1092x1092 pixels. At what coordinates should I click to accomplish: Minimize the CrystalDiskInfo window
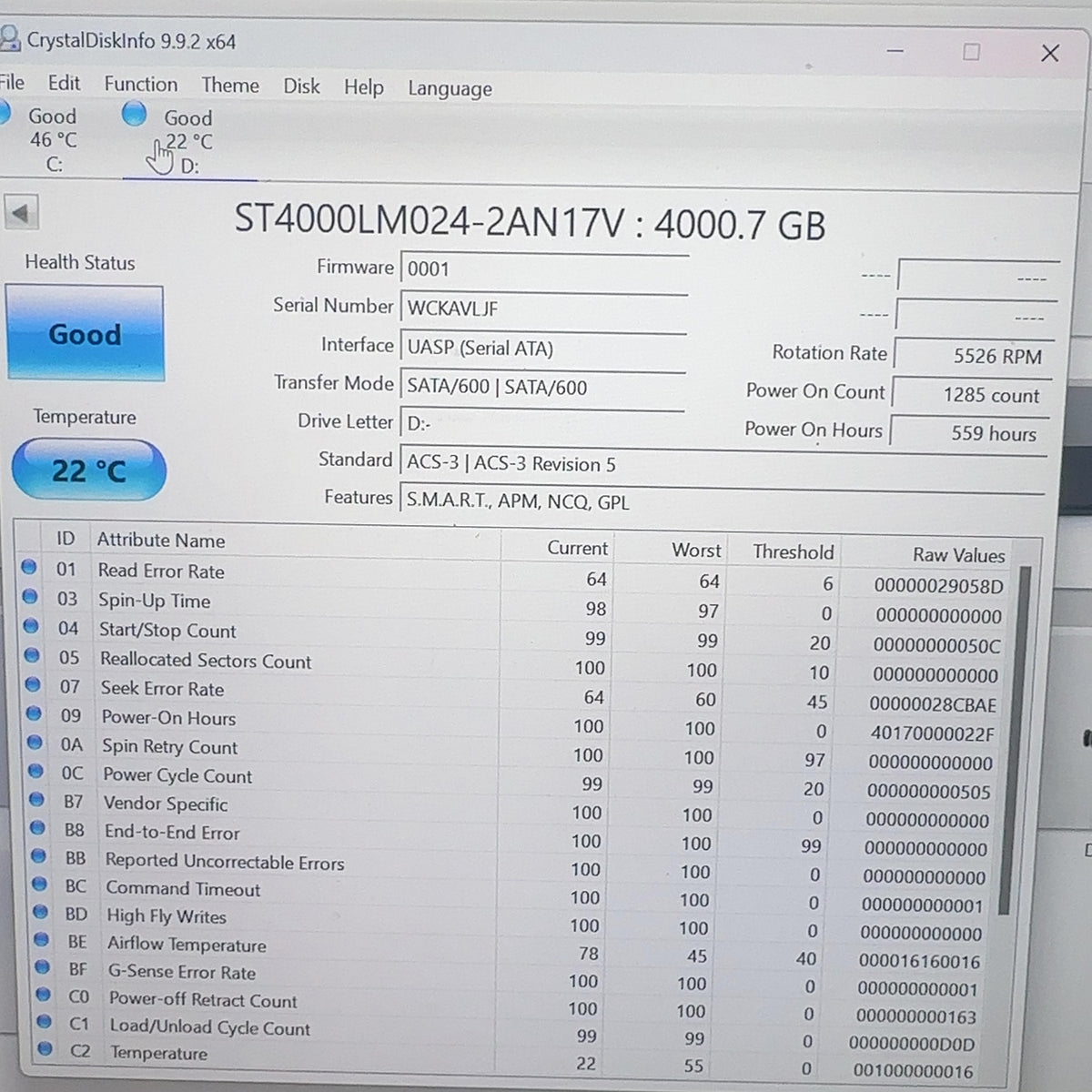click(895, 50)
